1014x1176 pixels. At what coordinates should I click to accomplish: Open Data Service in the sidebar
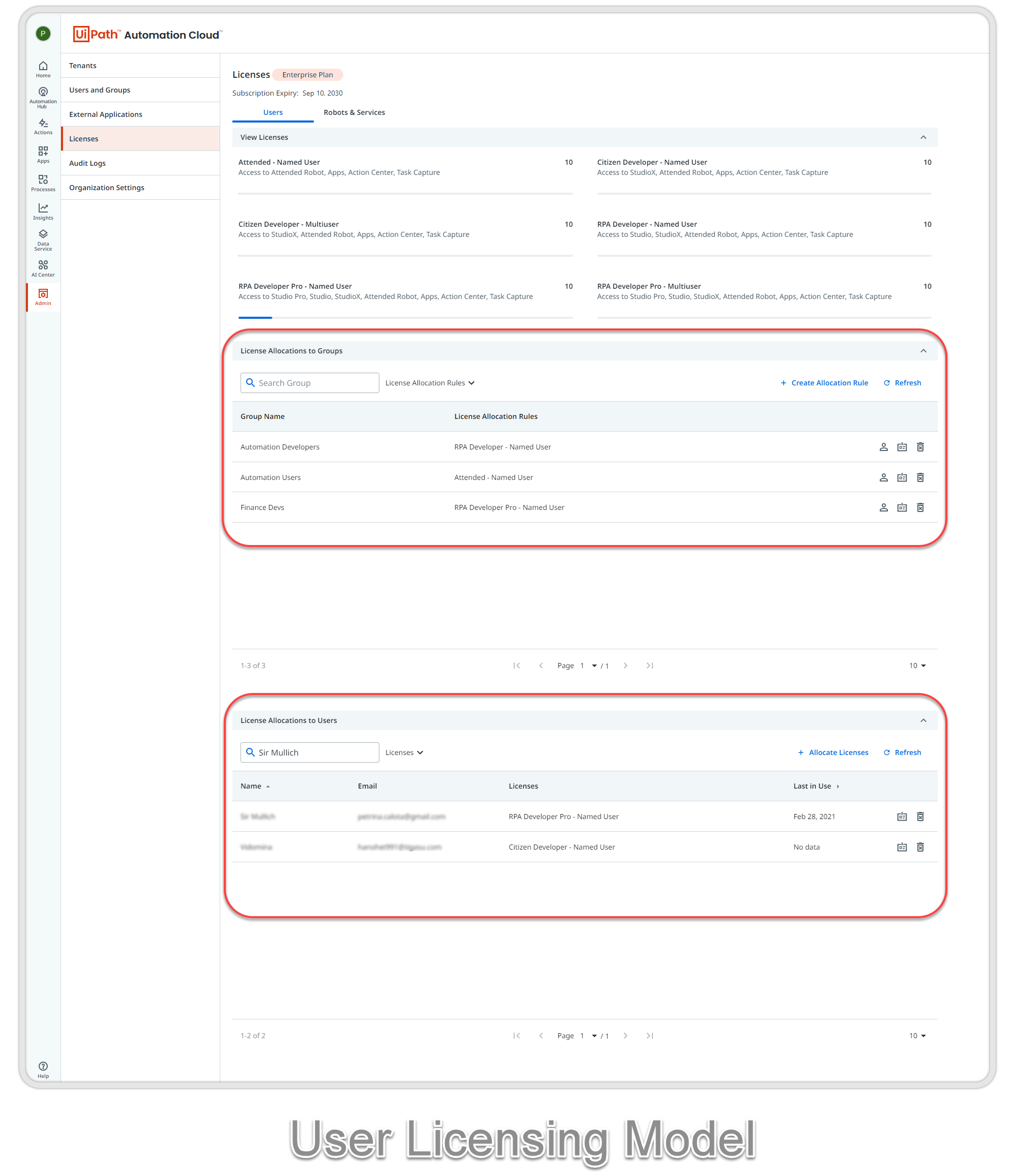point(43,238)
